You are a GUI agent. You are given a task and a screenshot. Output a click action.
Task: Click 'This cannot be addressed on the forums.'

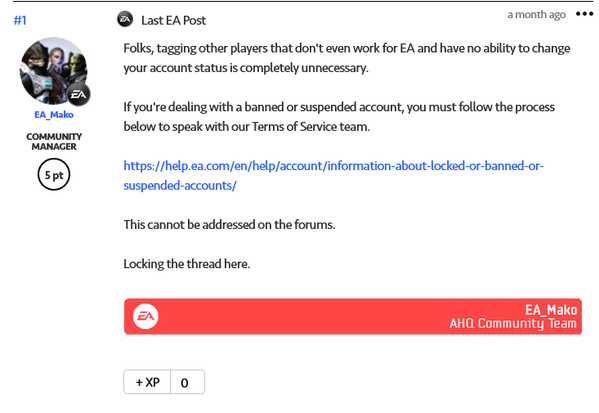pos(229,225)
